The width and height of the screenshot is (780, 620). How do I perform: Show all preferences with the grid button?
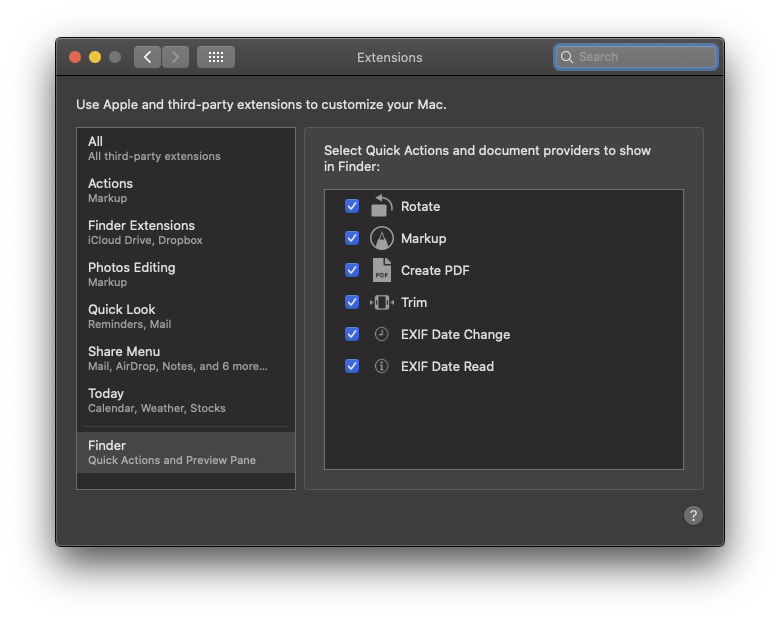click(216, 57)
